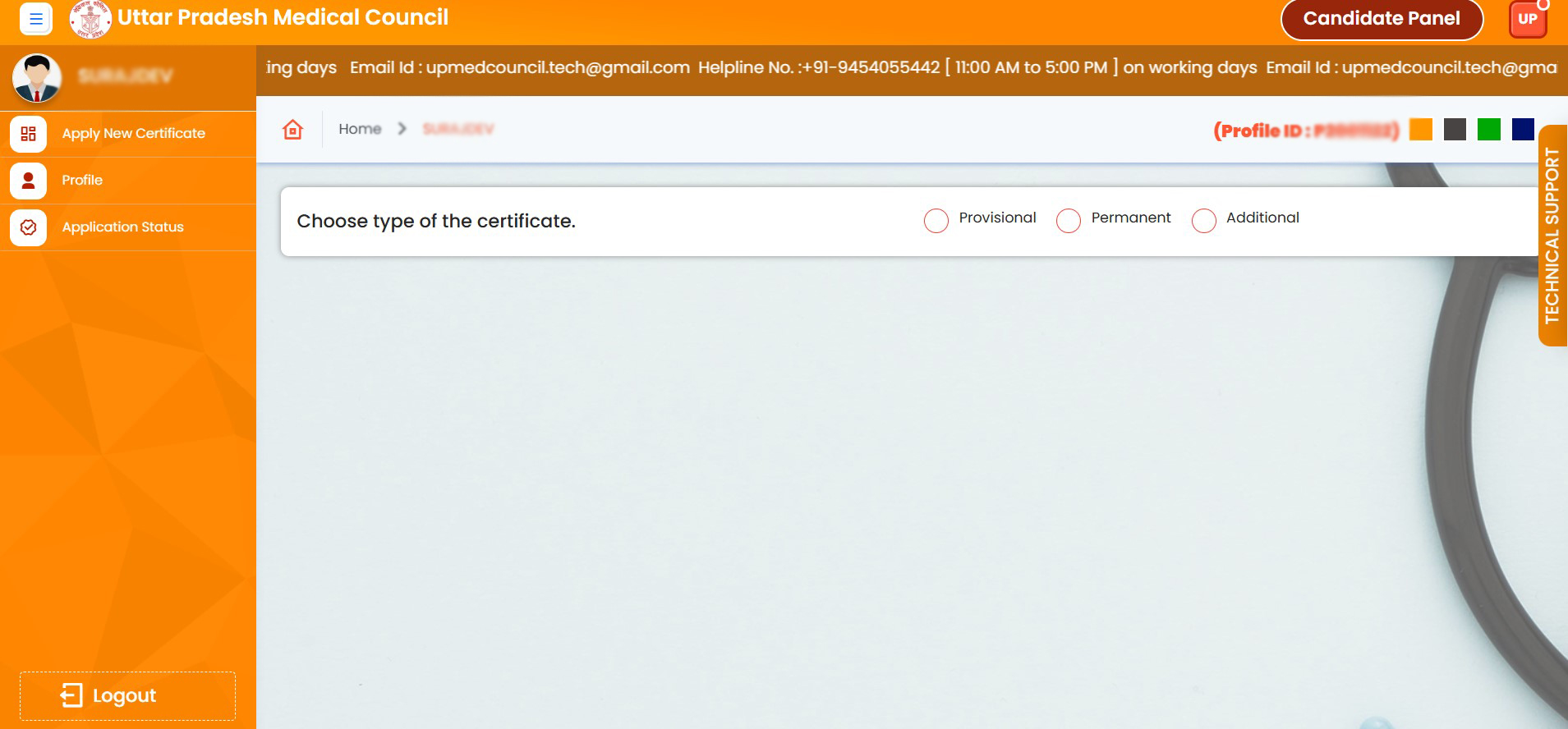The image size is (1568, 729).
Task: Open the Technical Support side tab
Action: click(x=1552, y=236)
